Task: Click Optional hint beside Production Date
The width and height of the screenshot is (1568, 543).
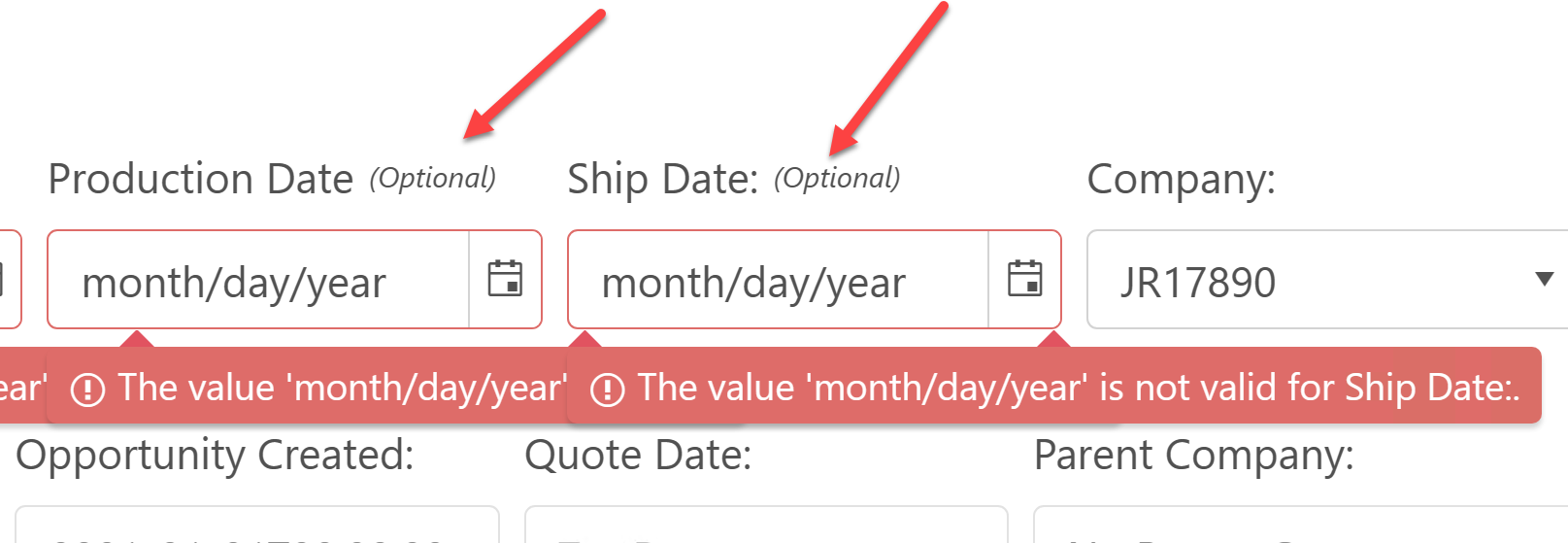Action: point(432,179)
